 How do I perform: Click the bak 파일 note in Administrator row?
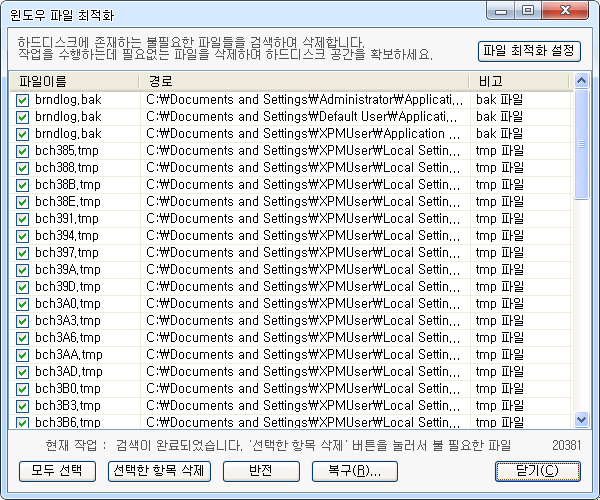499,100
